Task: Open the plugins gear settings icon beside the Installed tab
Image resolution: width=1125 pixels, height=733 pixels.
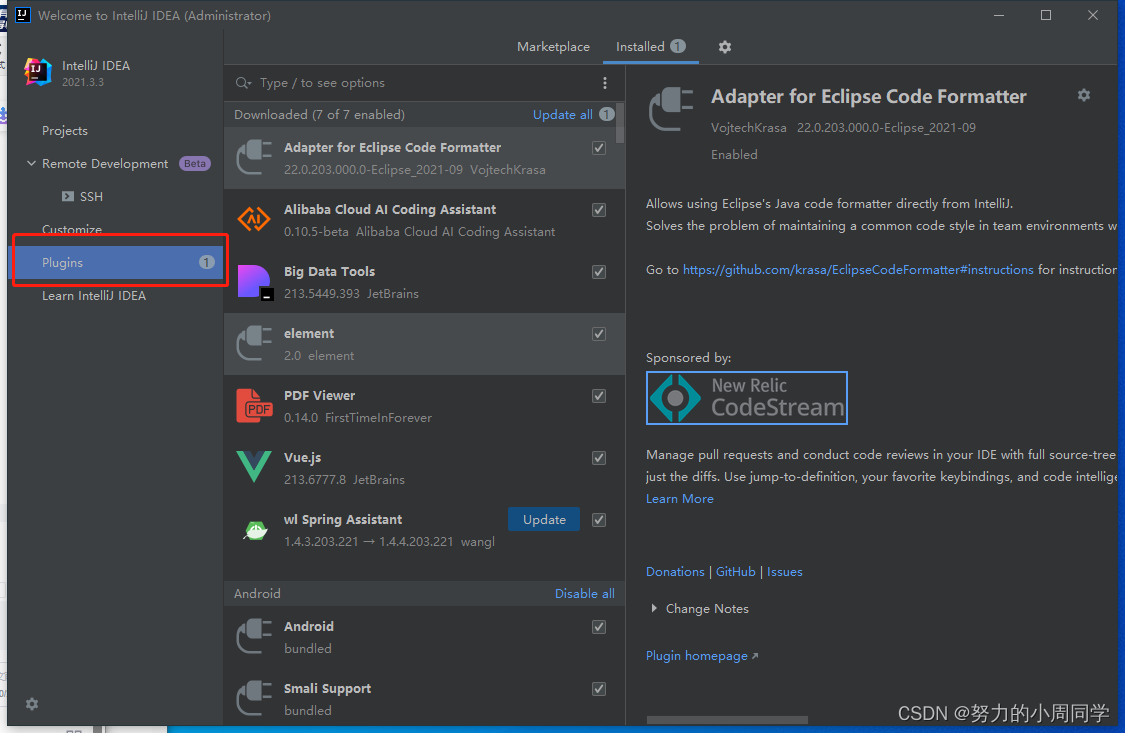Action: (x=725, y=47)
